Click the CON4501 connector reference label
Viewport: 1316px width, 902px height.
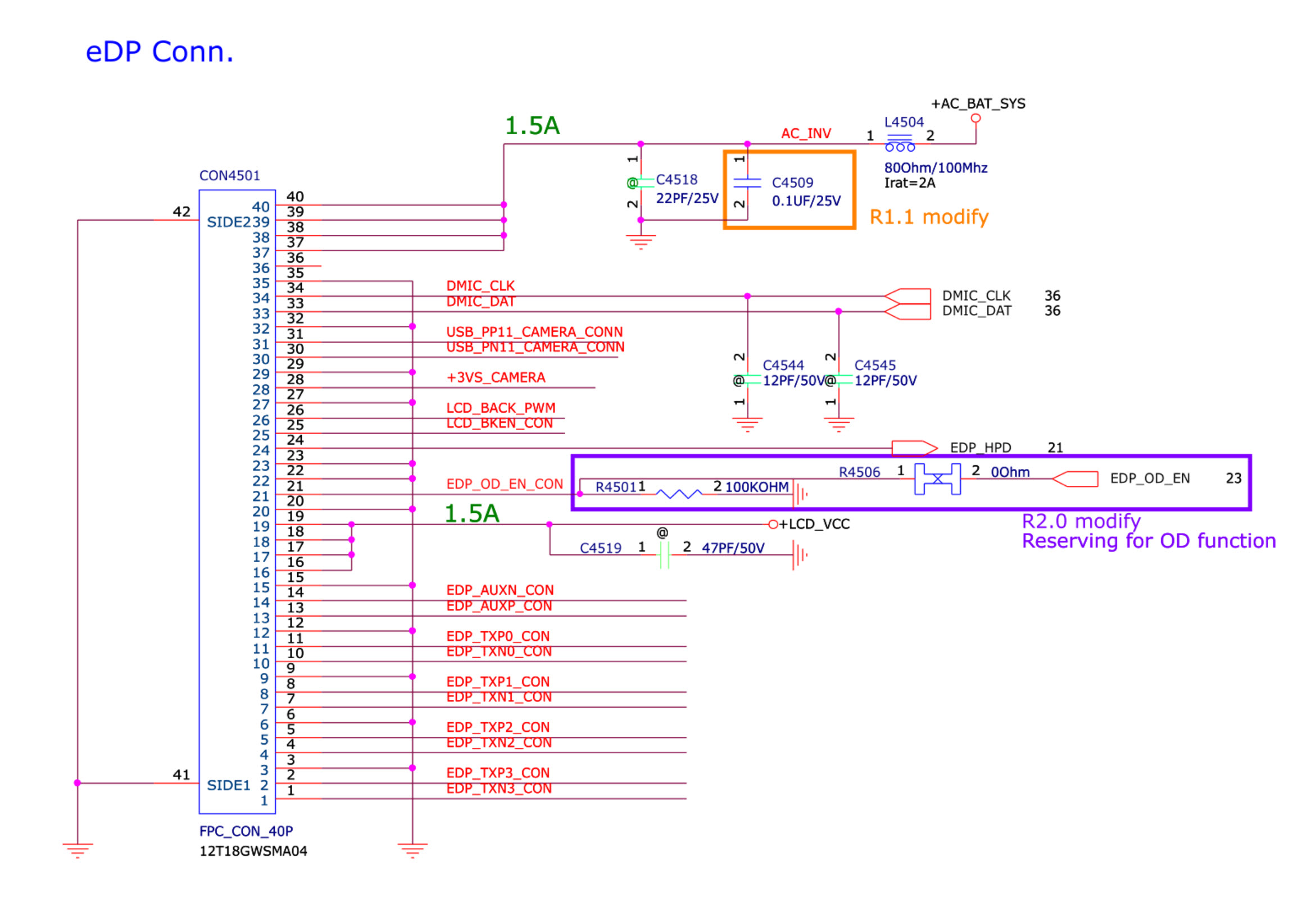pyautogui.click(x=229, y=175)
